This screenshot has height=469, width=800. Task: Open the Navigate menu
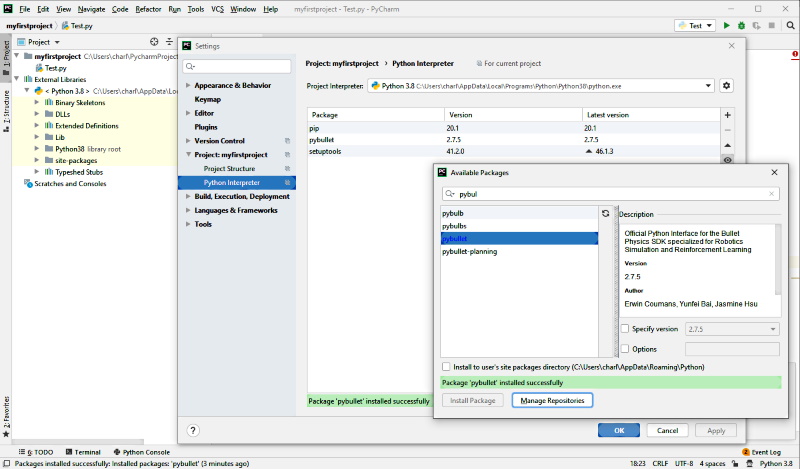(91, 9)
